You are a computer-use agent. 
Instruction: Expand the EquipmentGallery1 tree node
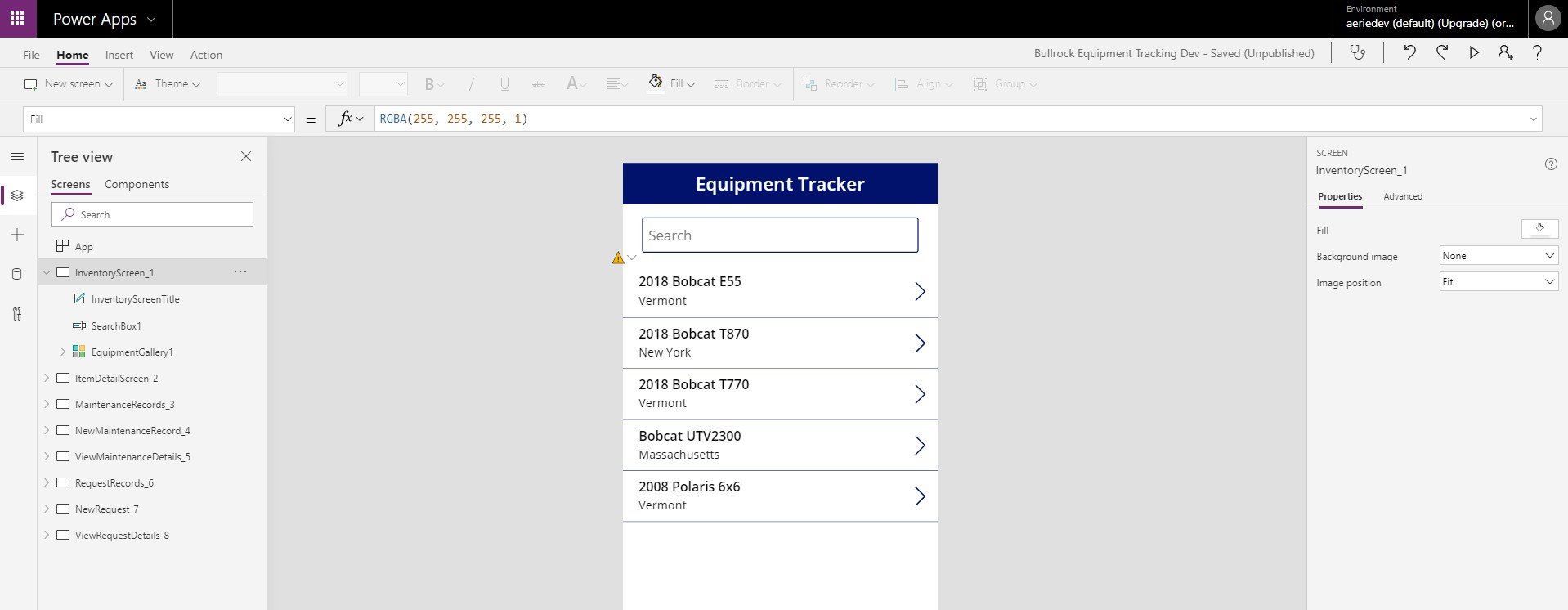pos(63,352)
